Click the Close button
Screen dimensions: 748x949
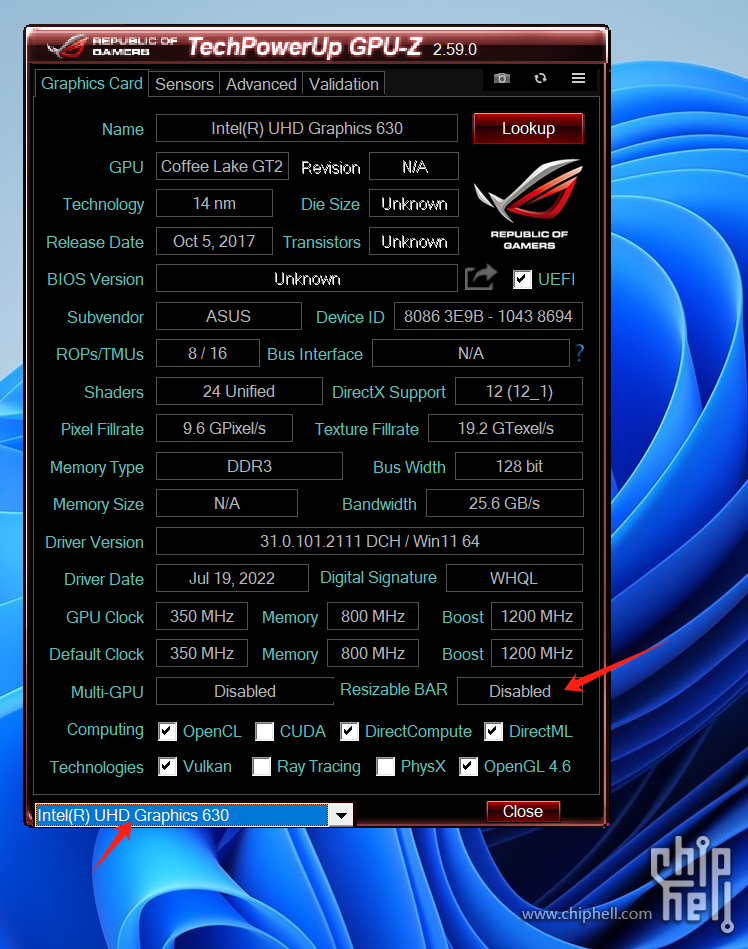(523, 811)
